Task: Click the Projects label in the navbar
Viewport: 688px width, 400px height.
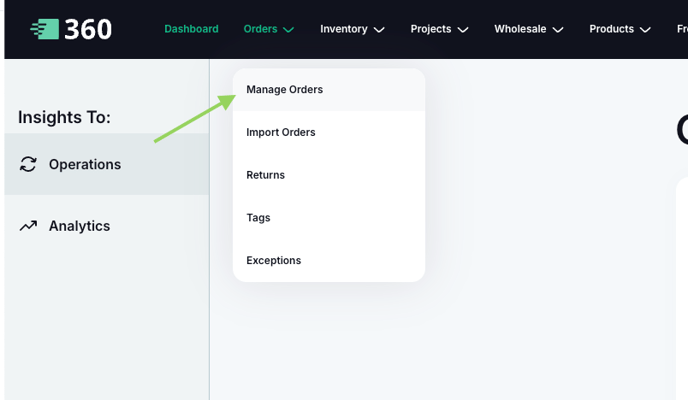Action: click(x=430, y=29)
